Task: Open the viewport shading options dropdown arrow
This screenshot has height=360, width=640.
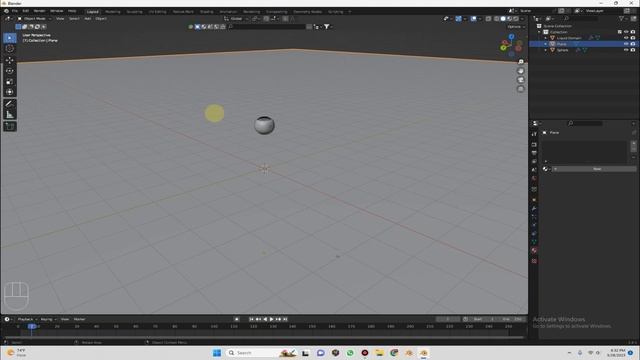Action: [x=522, y=19]
